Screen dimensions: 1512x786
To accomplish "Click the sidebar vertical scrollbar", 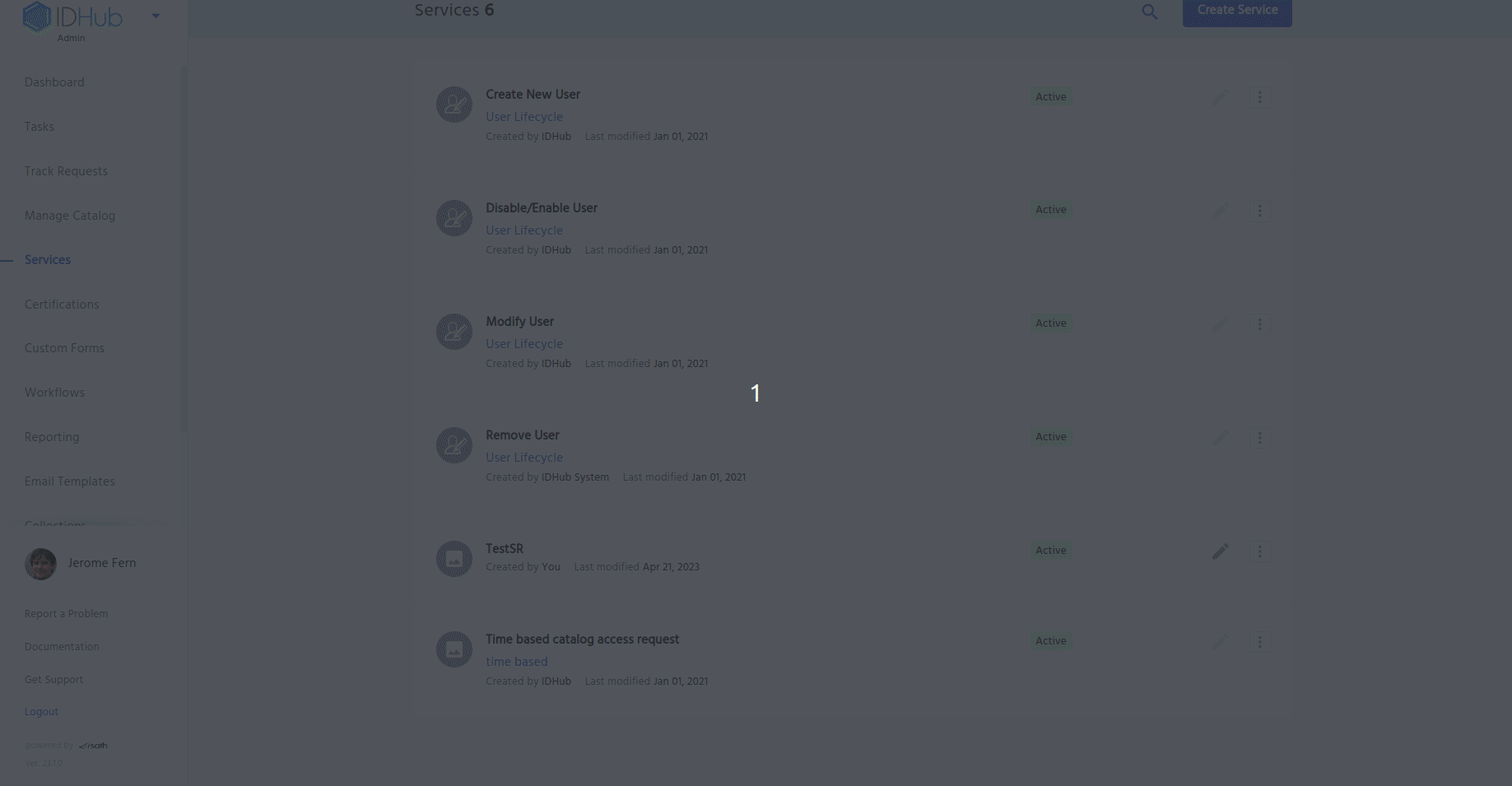I will (184, 247).
